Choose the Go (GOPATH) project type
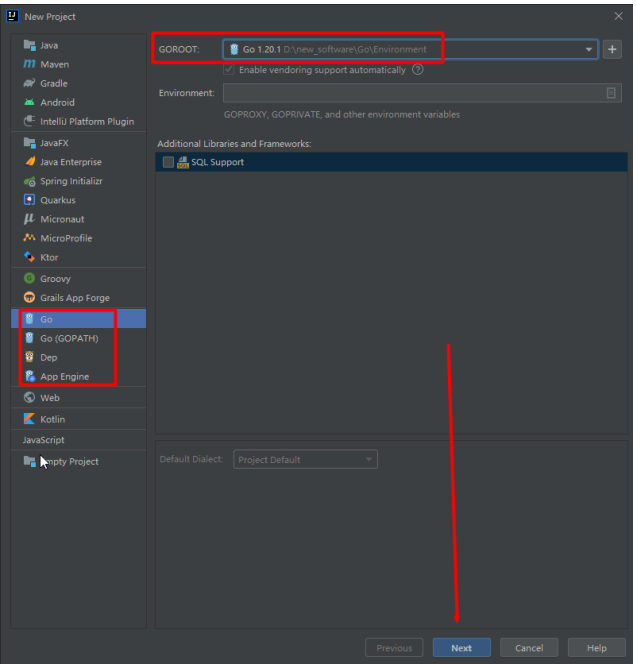636x664 pixels. point(78,338)
